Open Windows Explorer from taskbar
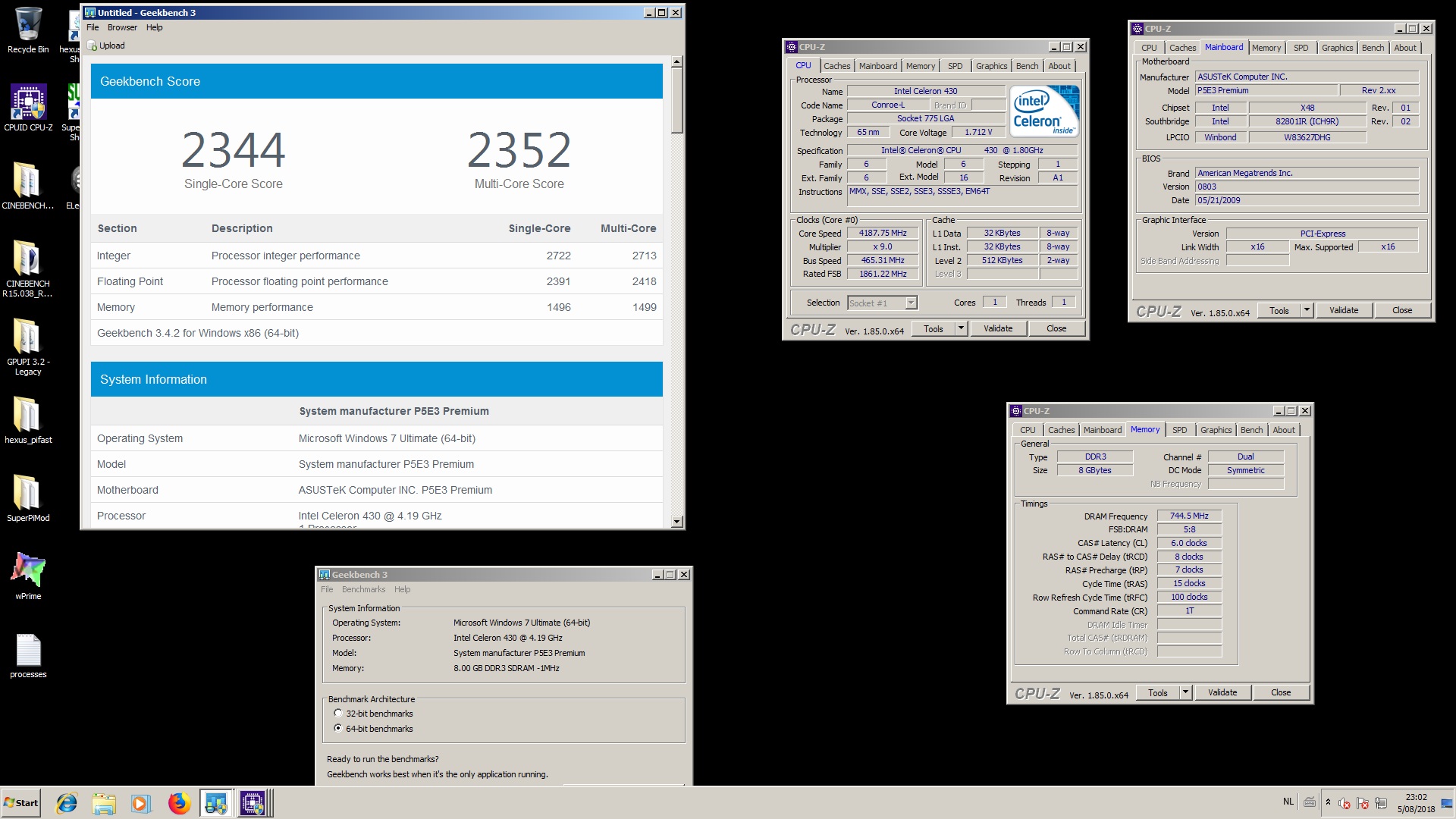The image size is (1456, 819). (x=104, y=803)
